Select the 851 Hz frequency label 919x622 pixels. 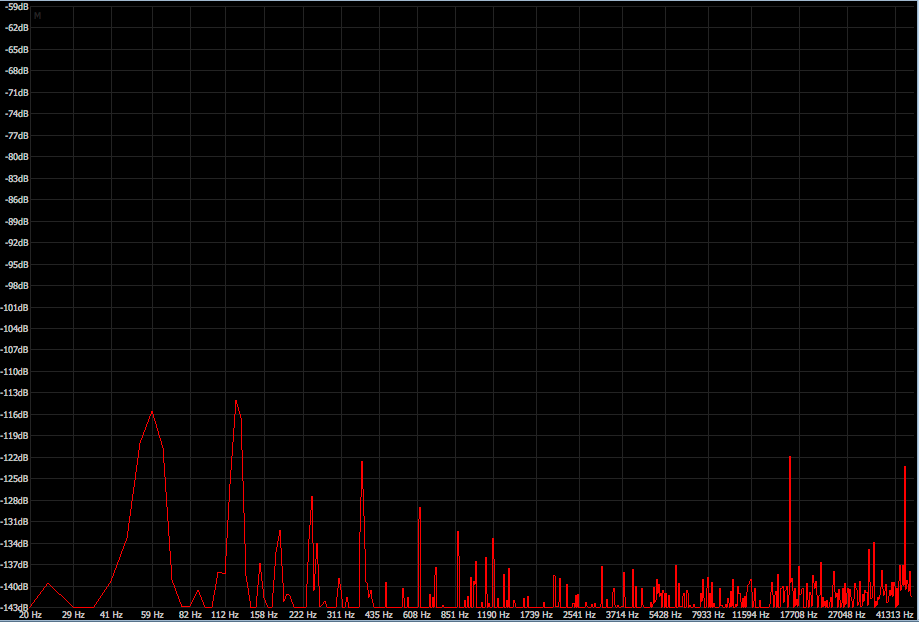click(455, 615)
